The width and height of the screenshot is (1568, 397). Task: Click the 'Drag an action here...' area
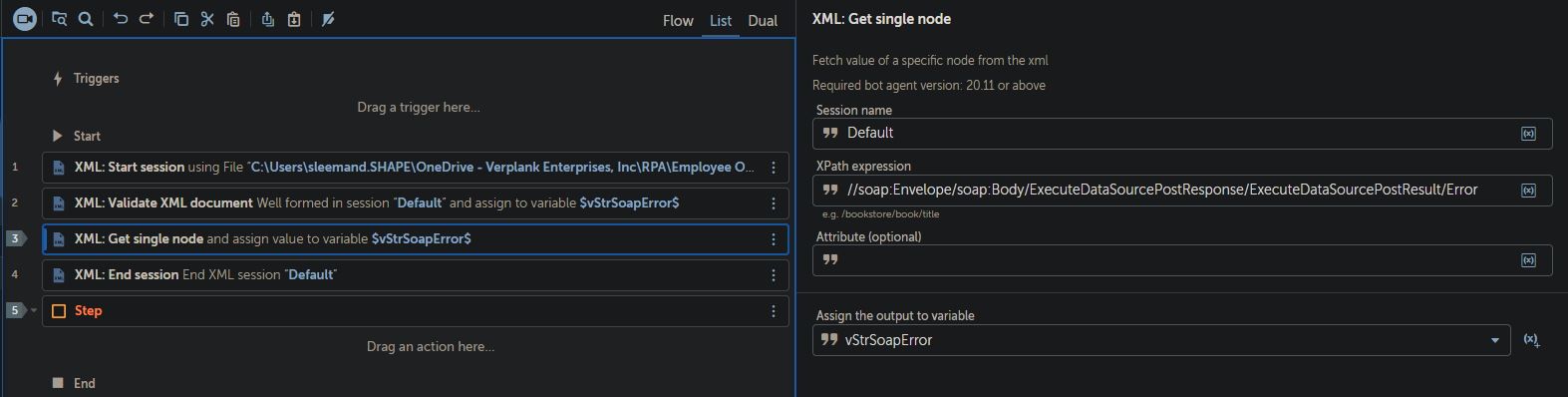click(431, 347)
